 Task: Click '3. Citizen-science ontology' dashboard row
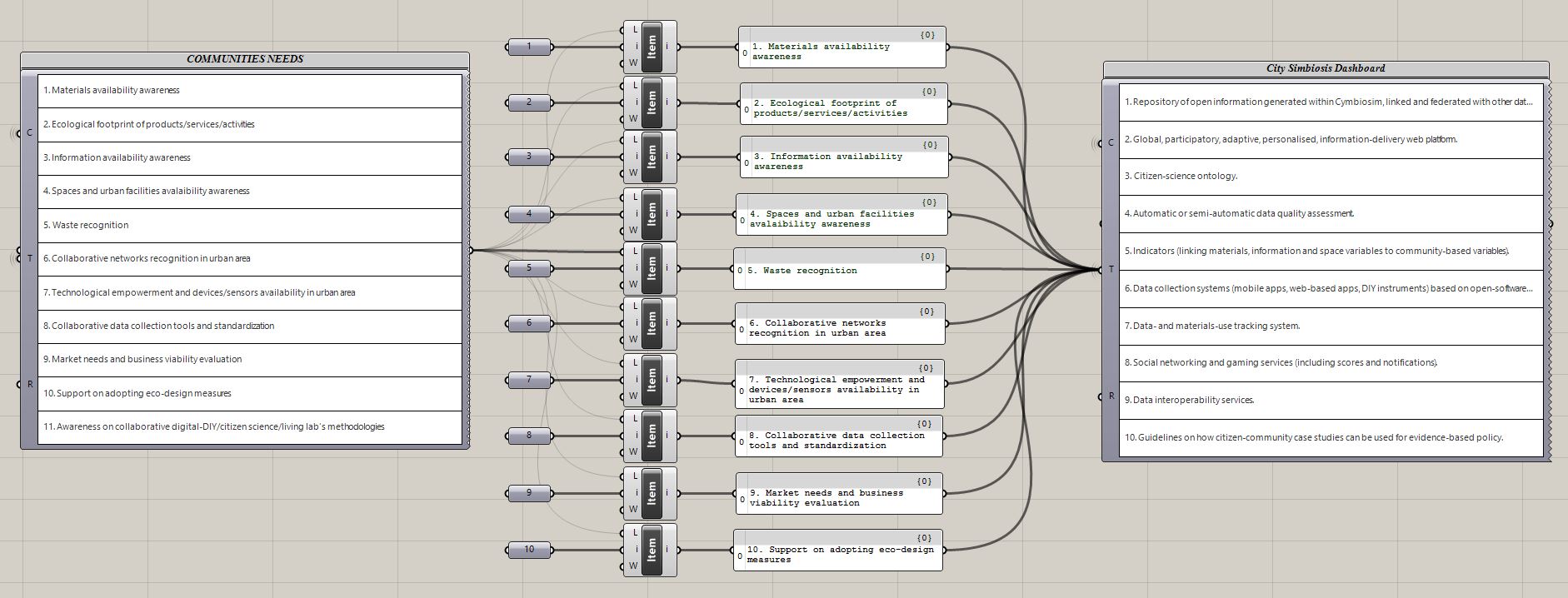[x=1331, y=177]
